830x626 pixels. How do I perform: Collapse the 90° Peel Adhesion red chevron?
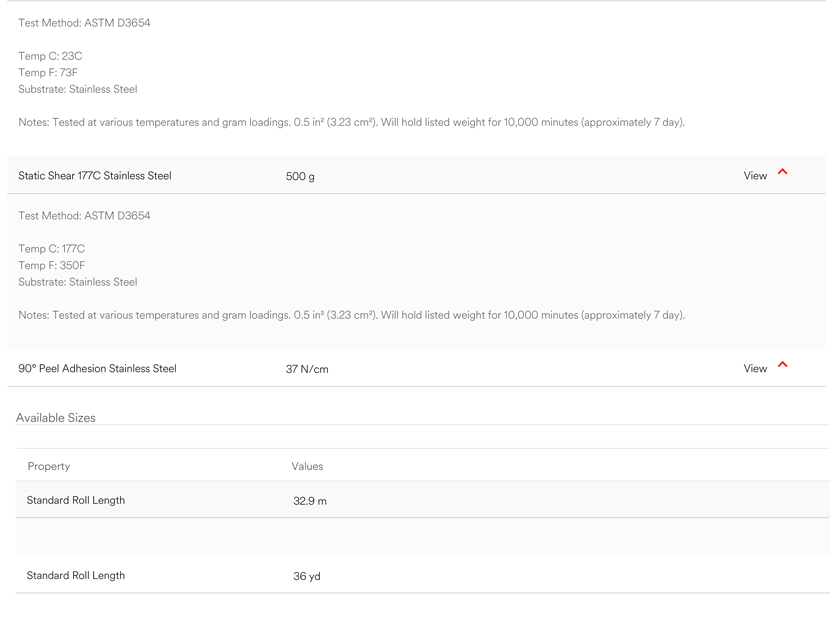click(x=782, y=364)
